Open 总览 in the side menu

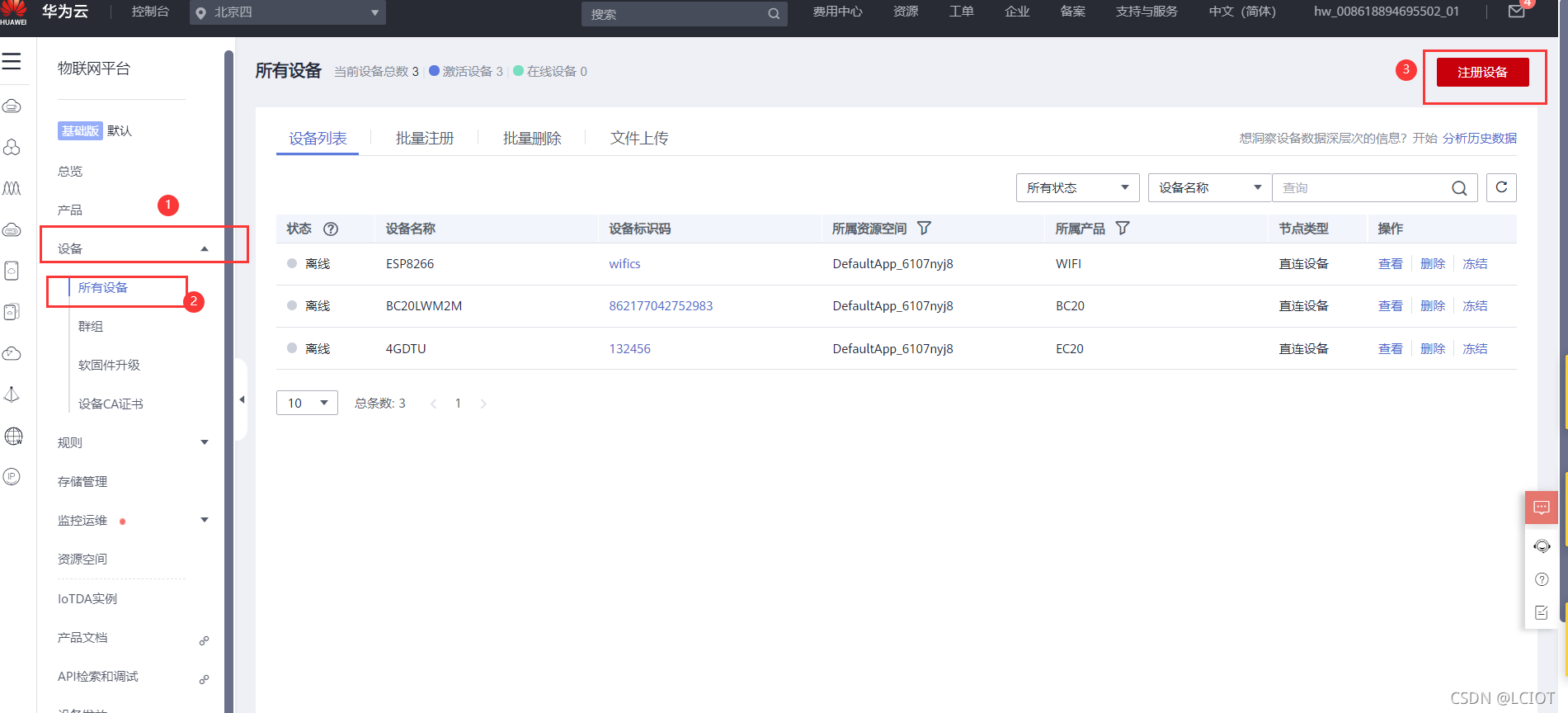click(70, 172)
